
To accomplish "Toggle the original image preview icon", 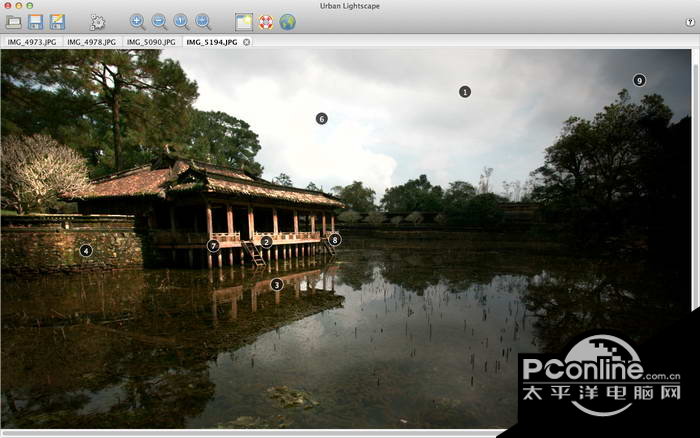I will pos(244,22).
